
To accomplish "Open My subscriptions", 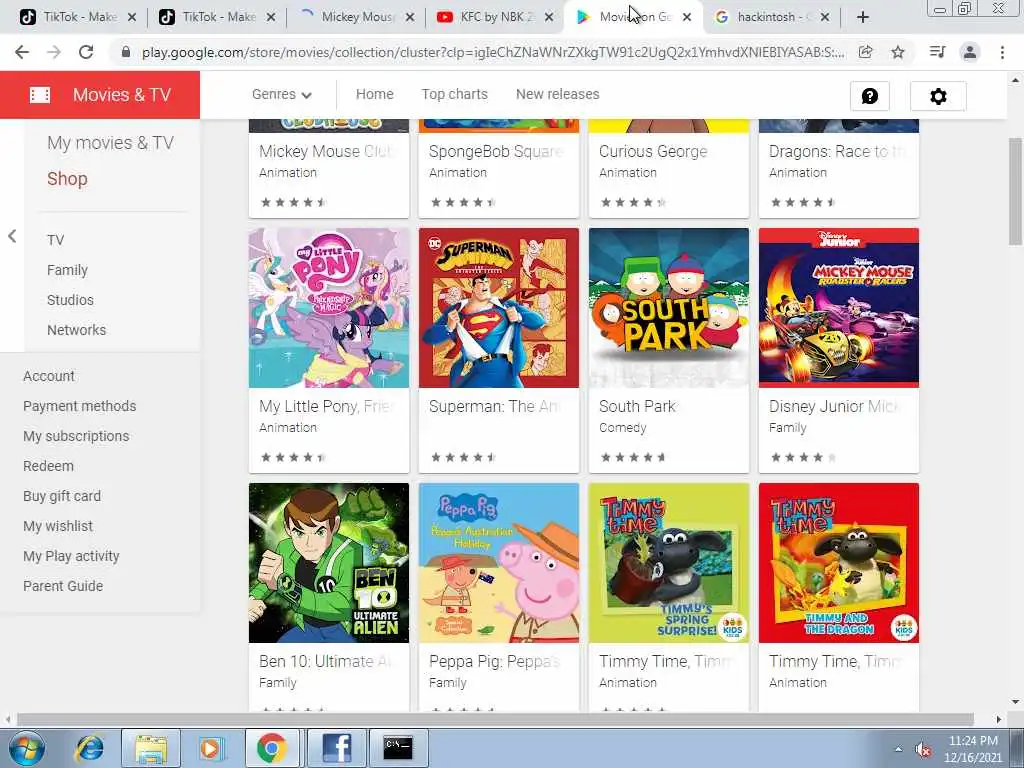I will click(x=76, y=436).
